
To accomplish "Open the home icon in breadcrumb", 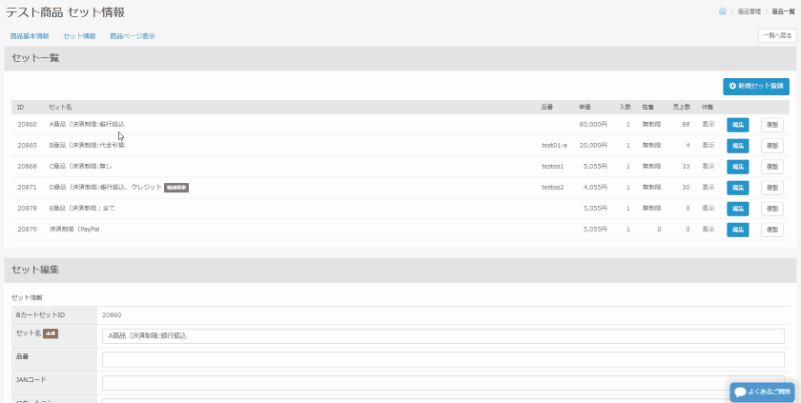I will (x=722, y=11).
